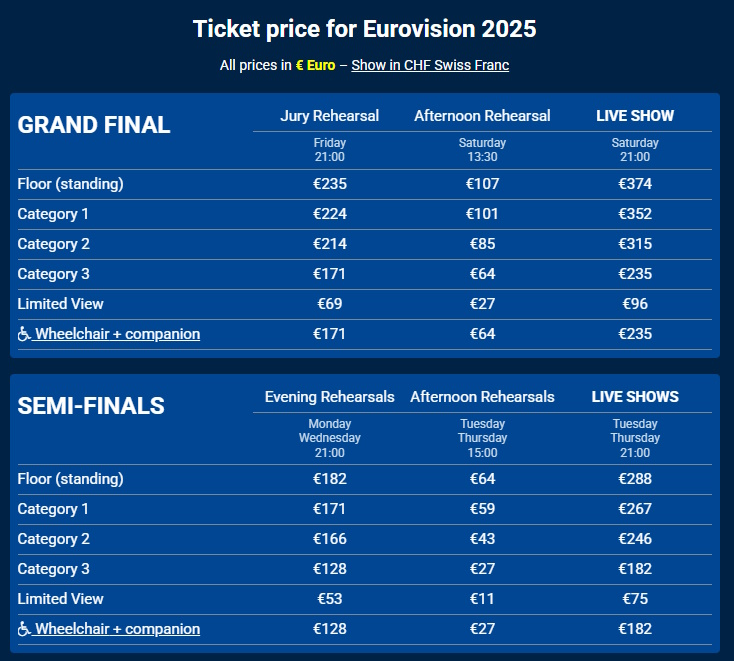Click the €288 semi-final Floor standing price
The width and height of the screenshot is (734, 661).
[635, 478]
